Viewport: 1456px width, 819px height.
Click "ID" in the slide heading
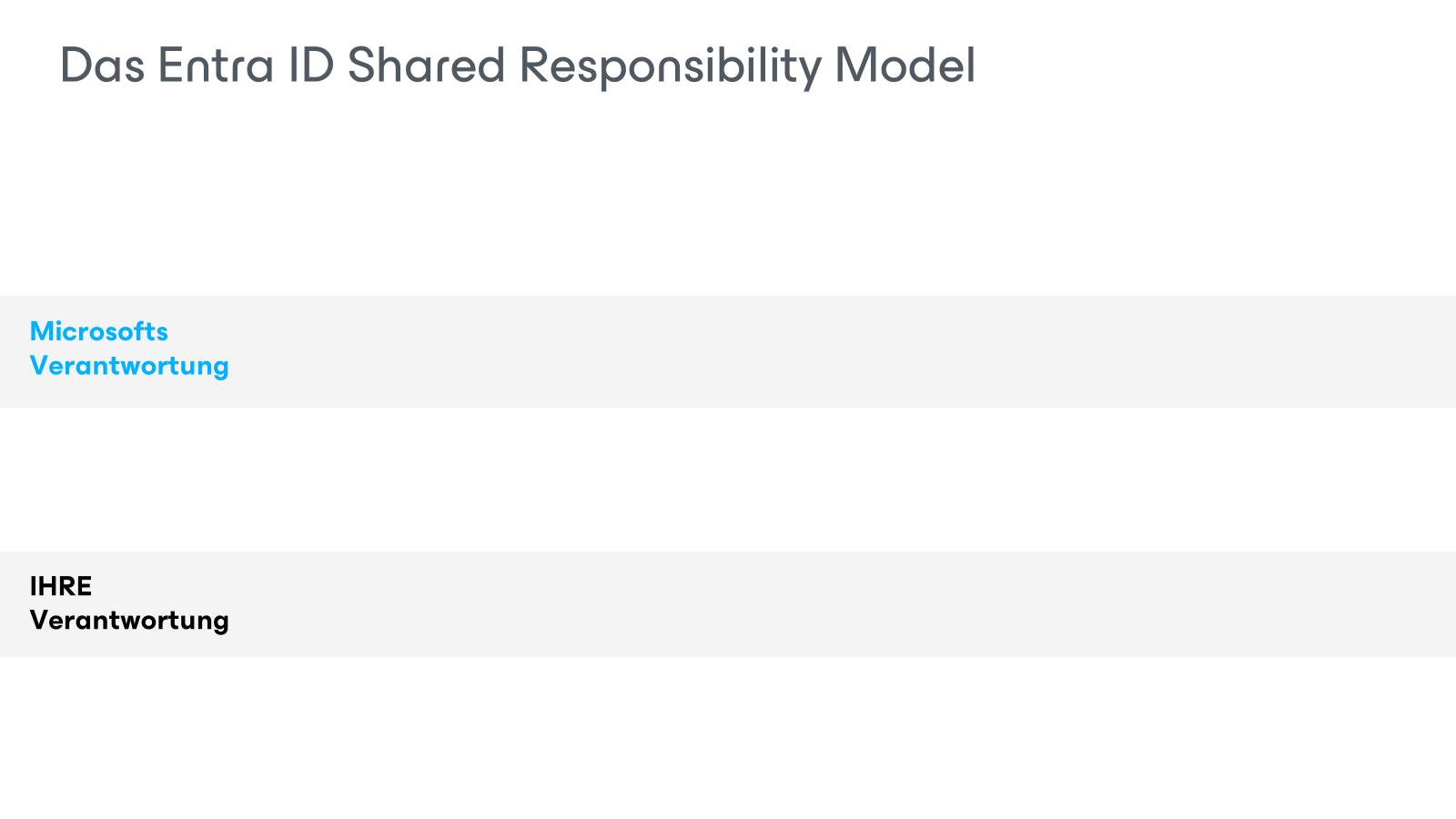pyautogui.click(x=311, y=66)
